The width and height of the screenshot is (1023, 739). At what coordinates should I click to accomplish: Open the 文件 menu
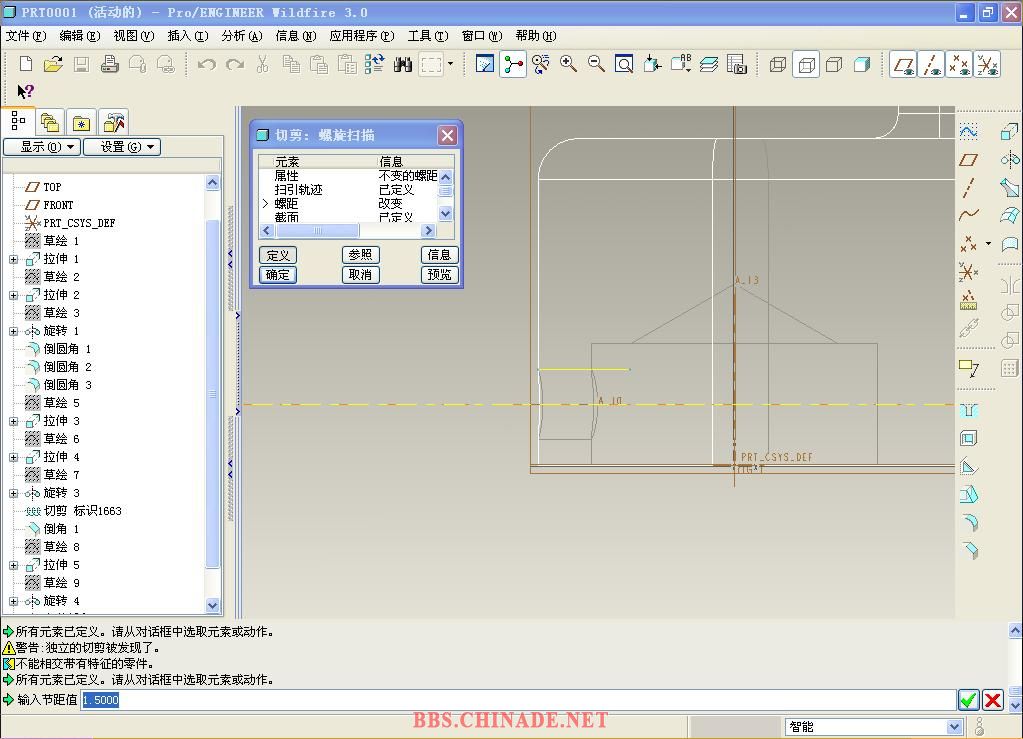(26, 36)
